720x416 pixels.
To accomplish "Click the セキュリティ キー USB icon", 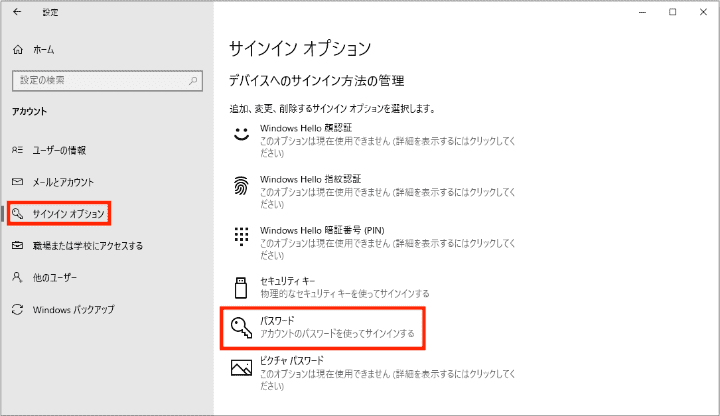I will click(241, 288).
